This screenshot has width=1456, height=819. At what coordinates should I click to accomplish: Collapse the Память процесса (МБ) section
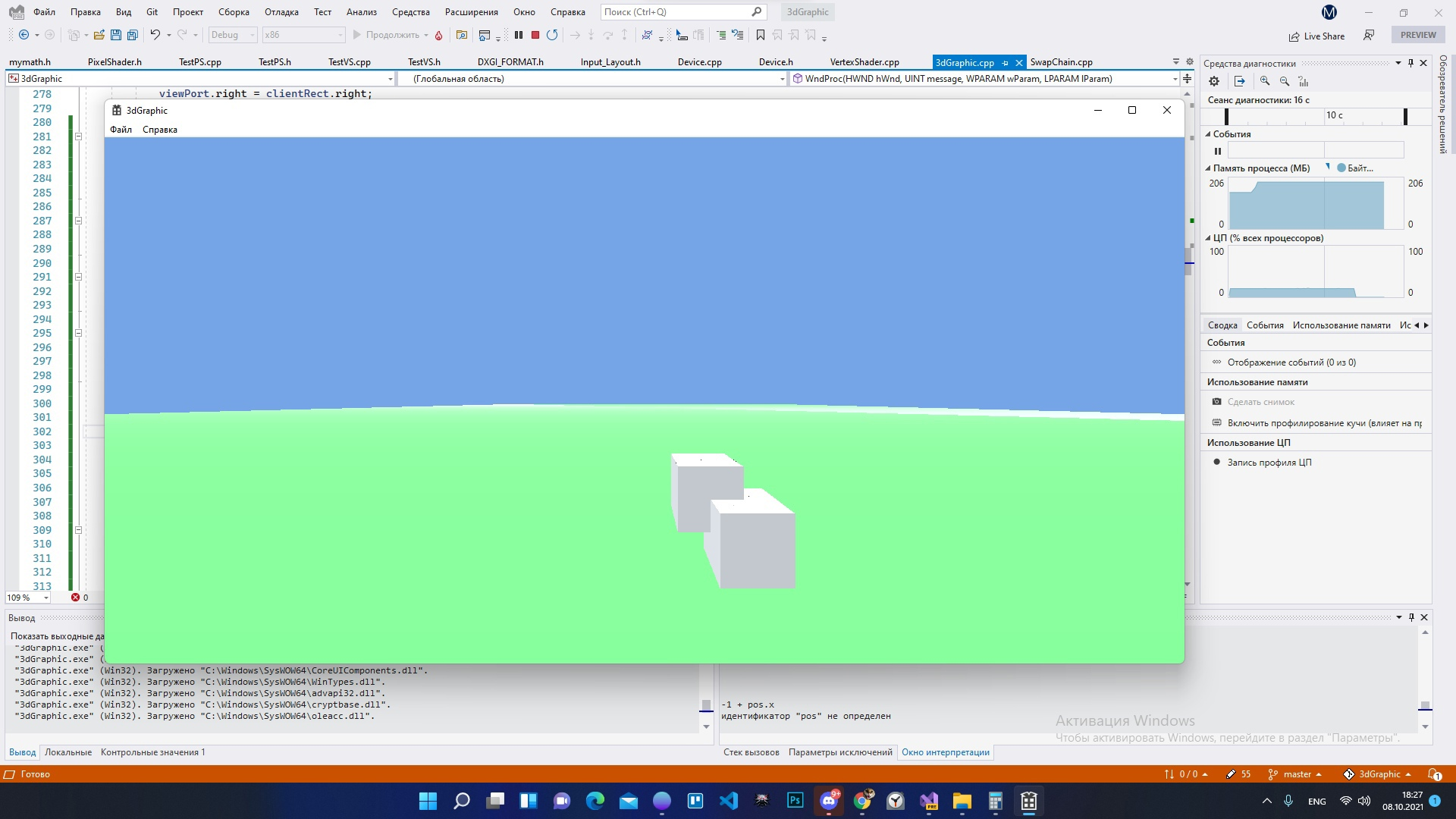(1207, 168)
